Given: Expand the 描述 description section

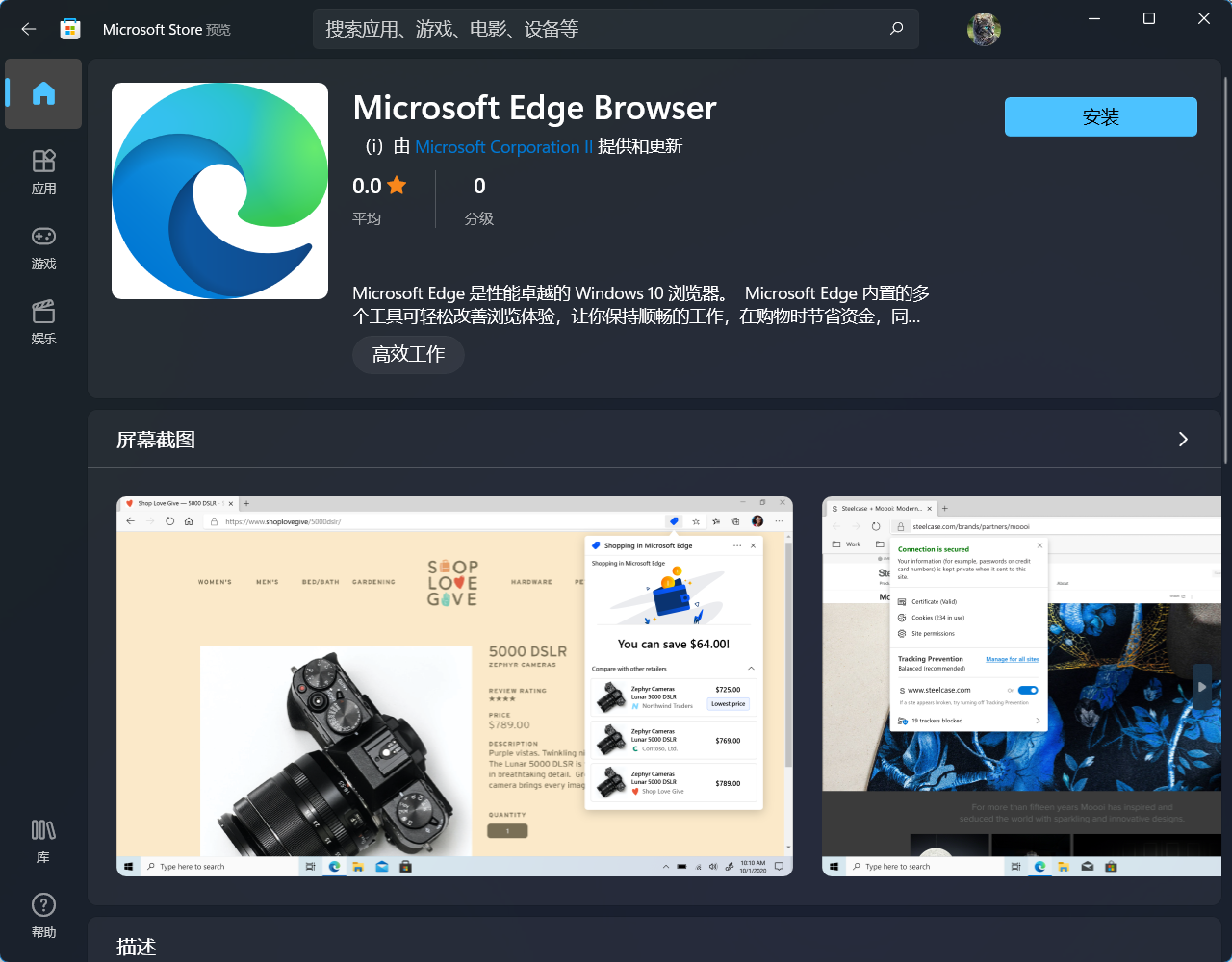Looking at the screenshot, I should (138, 947).
